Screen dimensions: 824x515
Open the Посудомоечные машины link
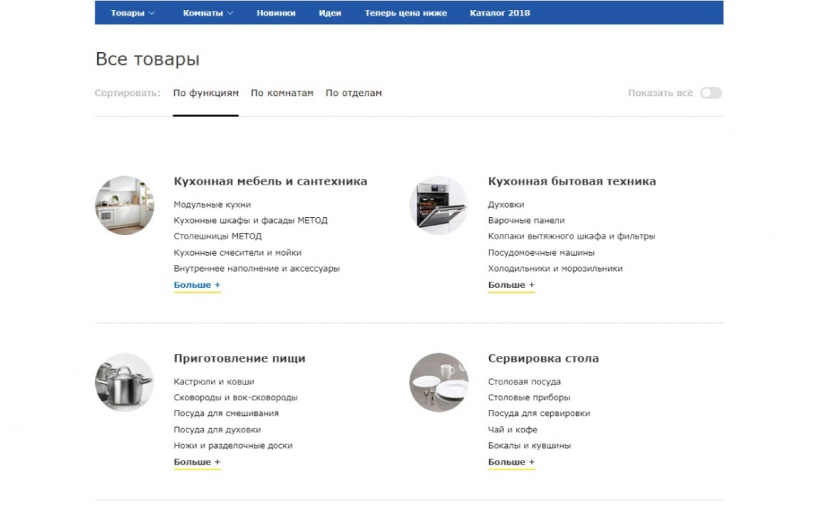pyautogui.click(x=541, y=253)
